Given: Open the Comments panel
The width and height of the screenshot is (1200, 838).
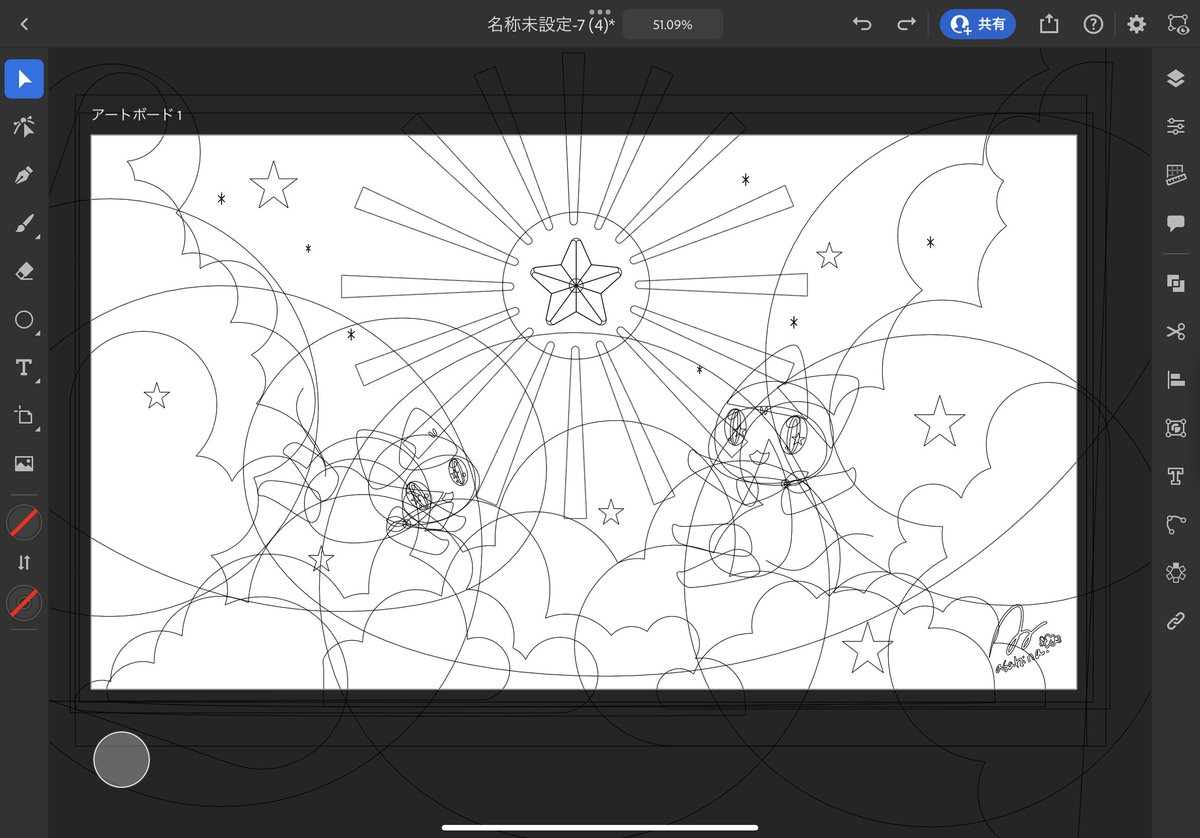Looking at the screenshot, I should pos(1176,223).
